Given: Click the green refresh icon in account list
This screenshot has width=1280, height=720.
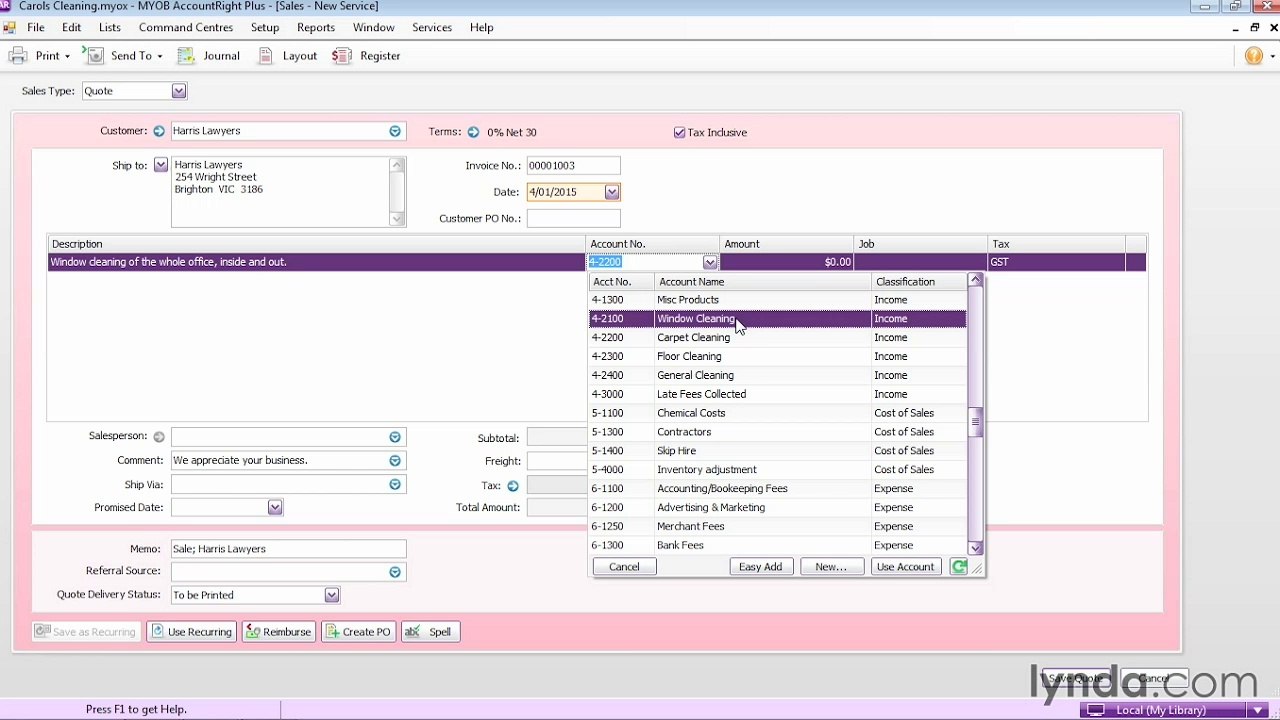Looking at the screenshot, I should pos(958,567).
